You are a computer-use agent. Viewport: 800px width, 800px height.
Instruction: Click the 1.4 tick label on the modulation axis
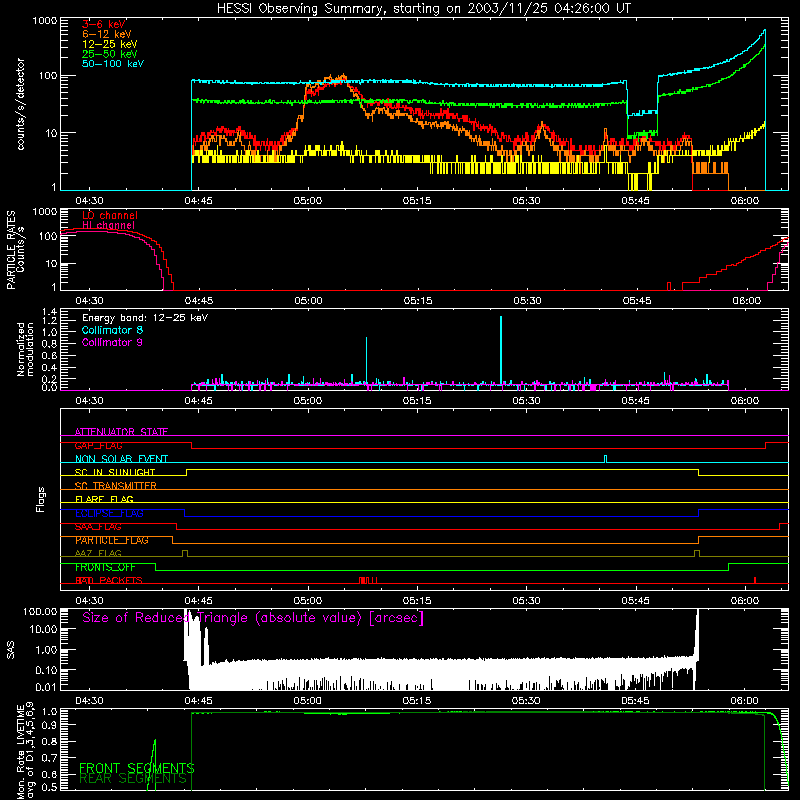click(50, 312)
